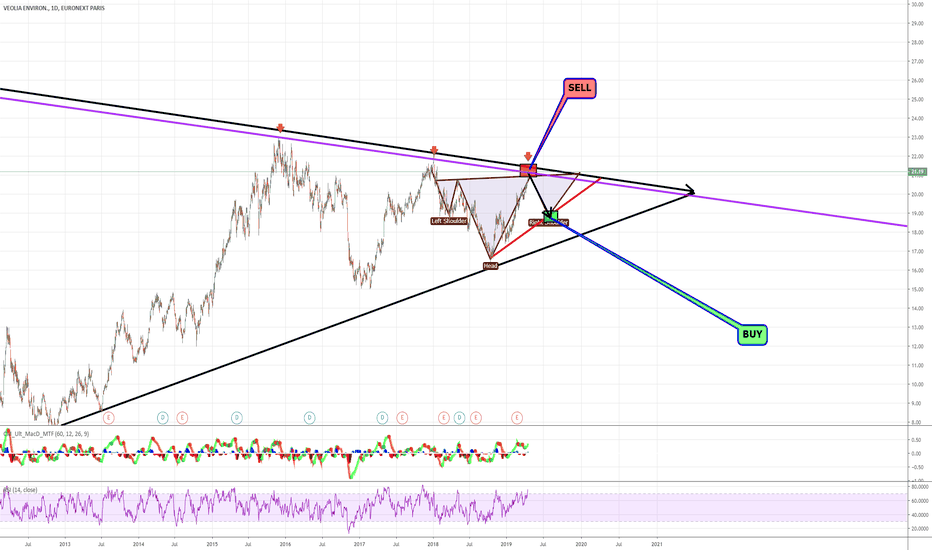The width and height of the screenshot is (932, 550).
Task: Click the 2020 label on time axis
Action: (581, 544)
